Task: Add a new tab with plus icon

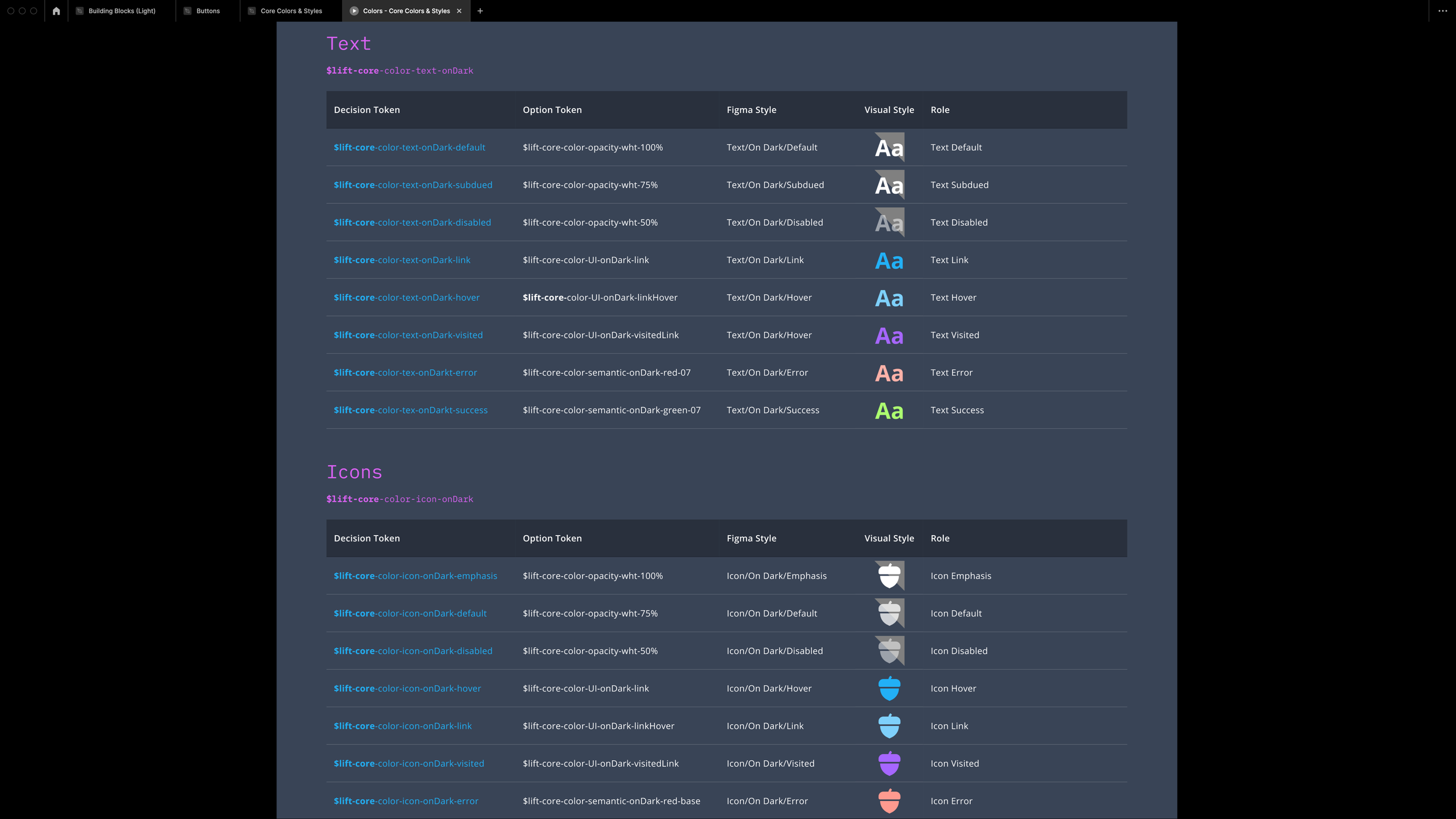Action: (x=480, y=11)
